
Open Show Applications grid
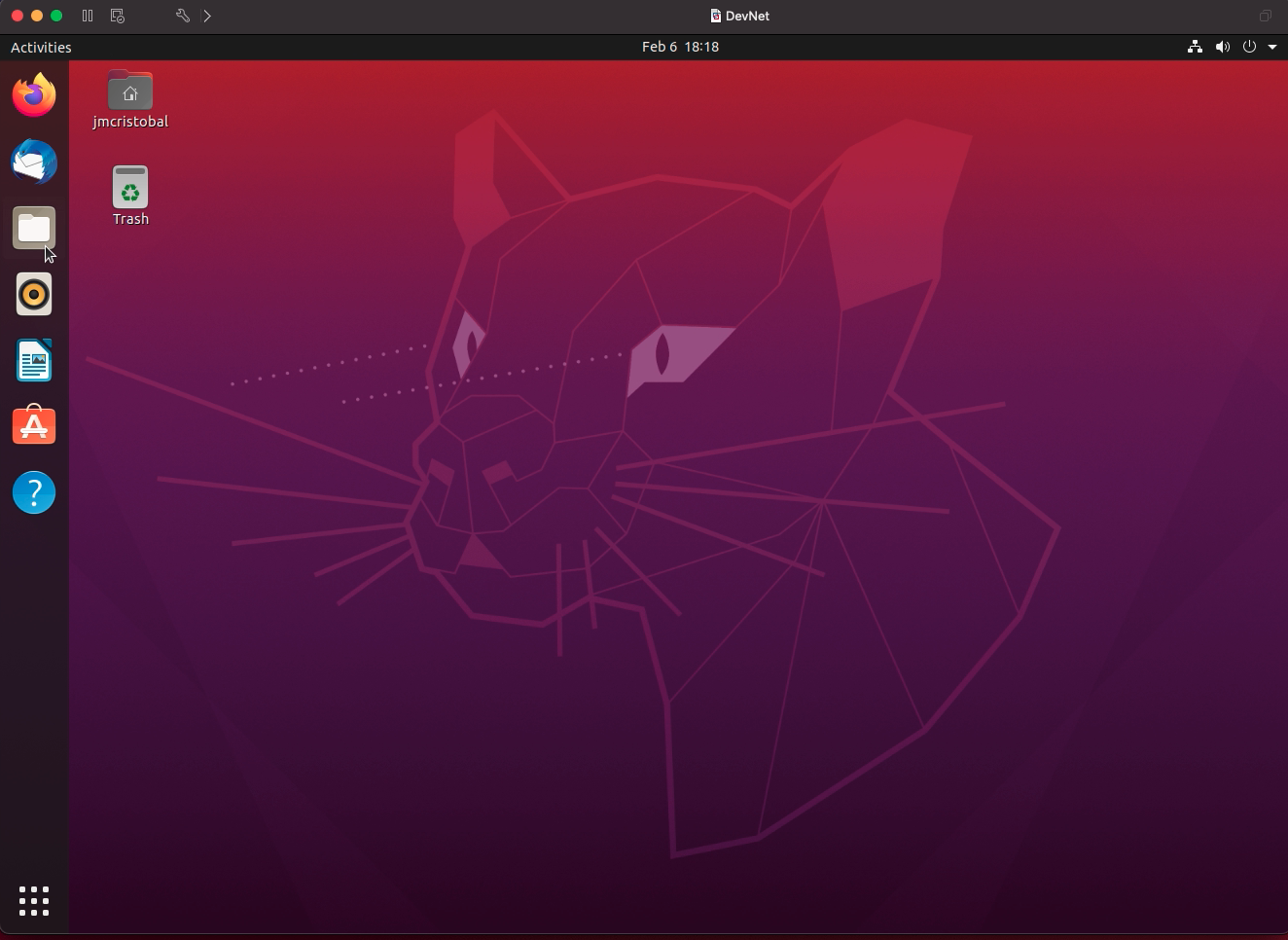34,901
